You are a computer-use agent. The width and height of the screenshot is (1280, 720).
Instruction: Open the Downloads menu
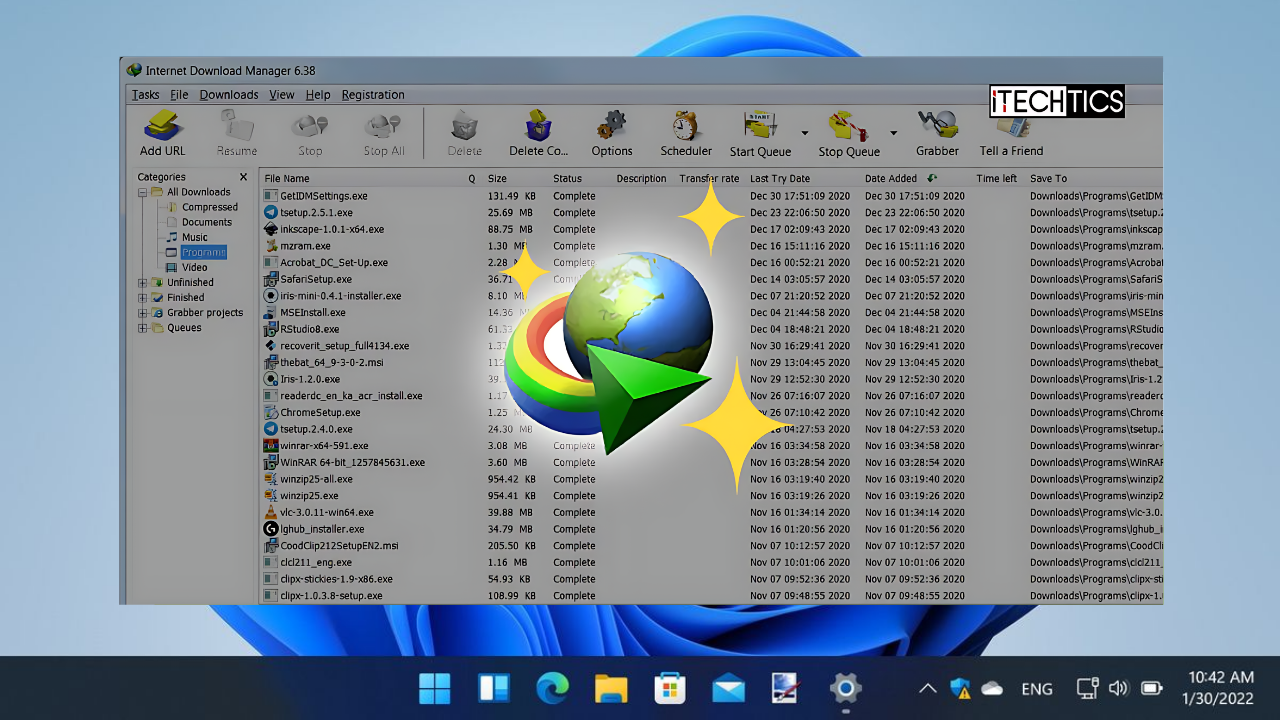229,95
